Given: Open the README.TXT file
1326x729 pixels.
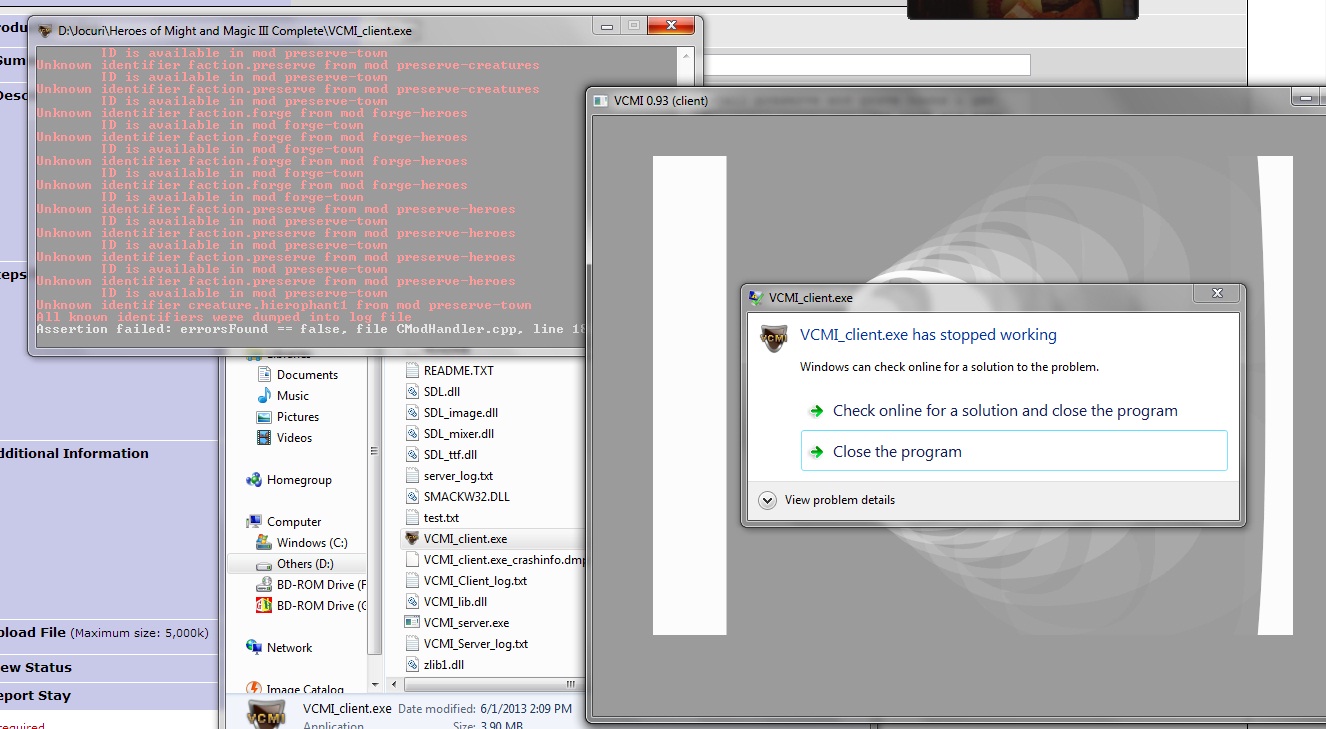Looking at the screenshot, I should (458, 371).
